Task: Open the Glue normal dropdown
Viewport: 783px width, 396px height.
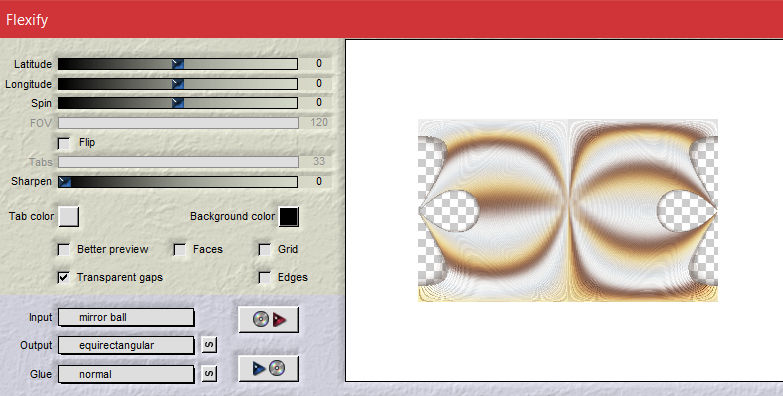Action: tap(126, 374)
